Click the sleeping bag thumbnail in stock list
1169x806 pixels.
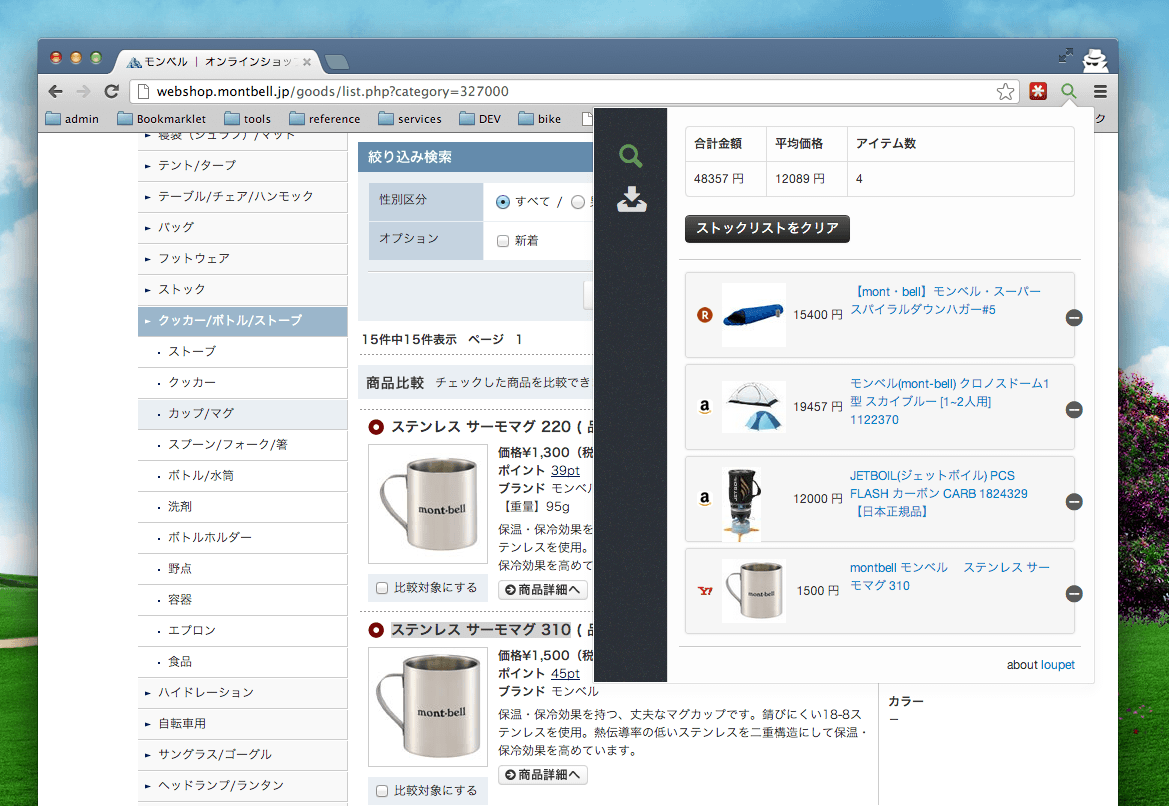click(x=753, y=315)
